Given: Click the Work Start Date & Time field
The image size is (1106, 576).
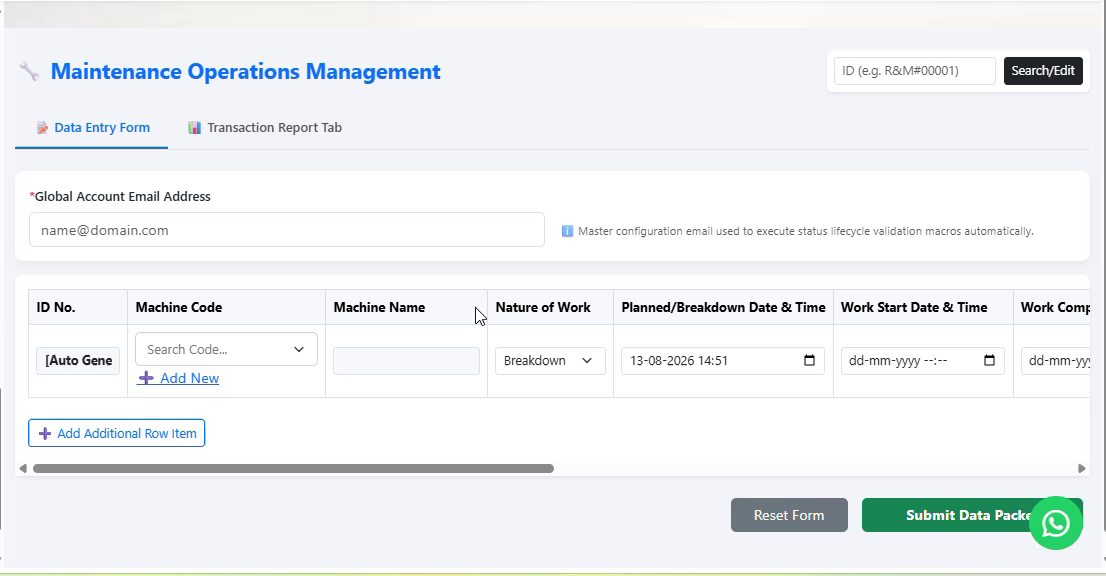Looking at the screenshot, I should pos(923,360).
